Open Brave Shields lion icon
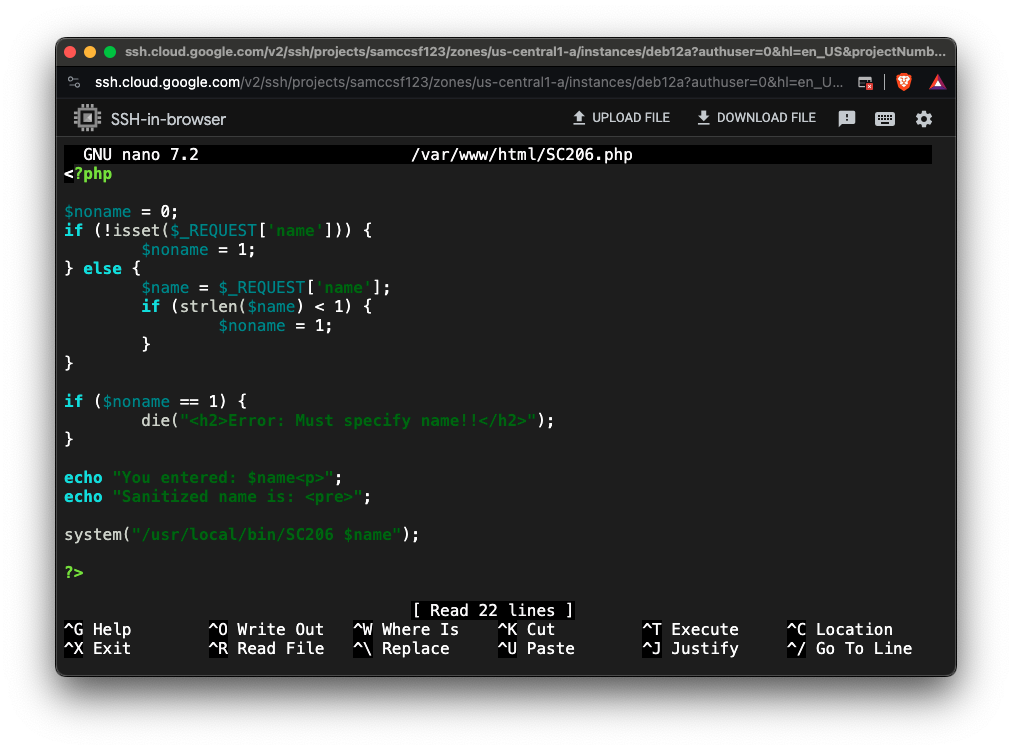 coord(904,82)
